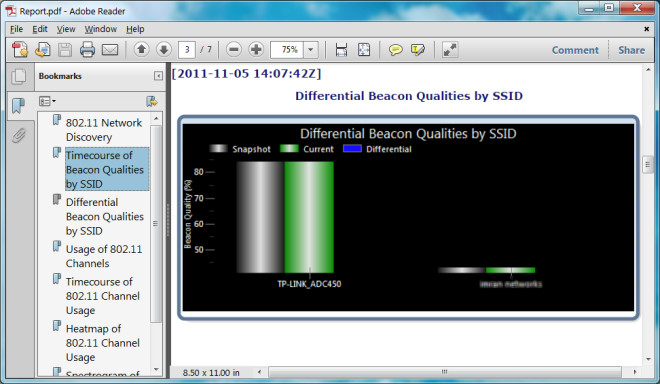Click the Save file toolbar icon
Viewport: 660px width, 384px height.
(65, 50)
